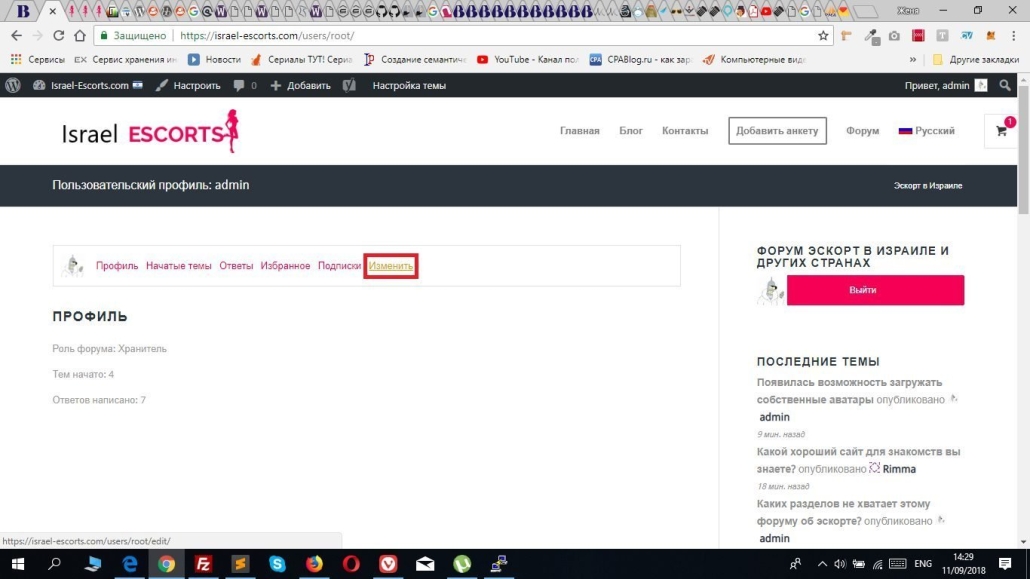
Task: Click the camera extension icon in toolbar
Action: click(894, 35)
